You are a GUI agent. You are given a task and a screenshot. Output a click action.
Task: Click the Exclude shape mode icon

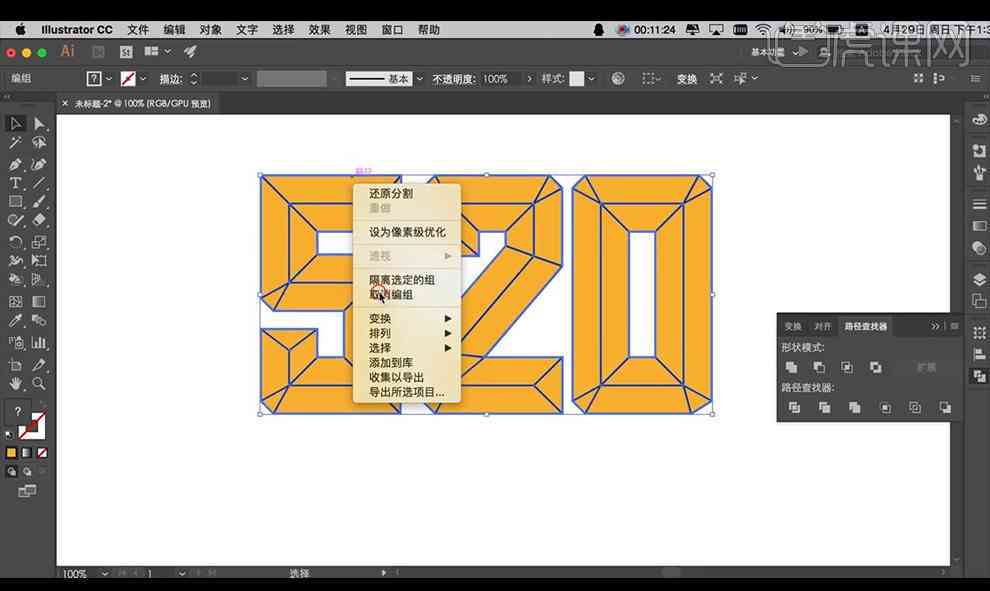(x=876, y=367)
